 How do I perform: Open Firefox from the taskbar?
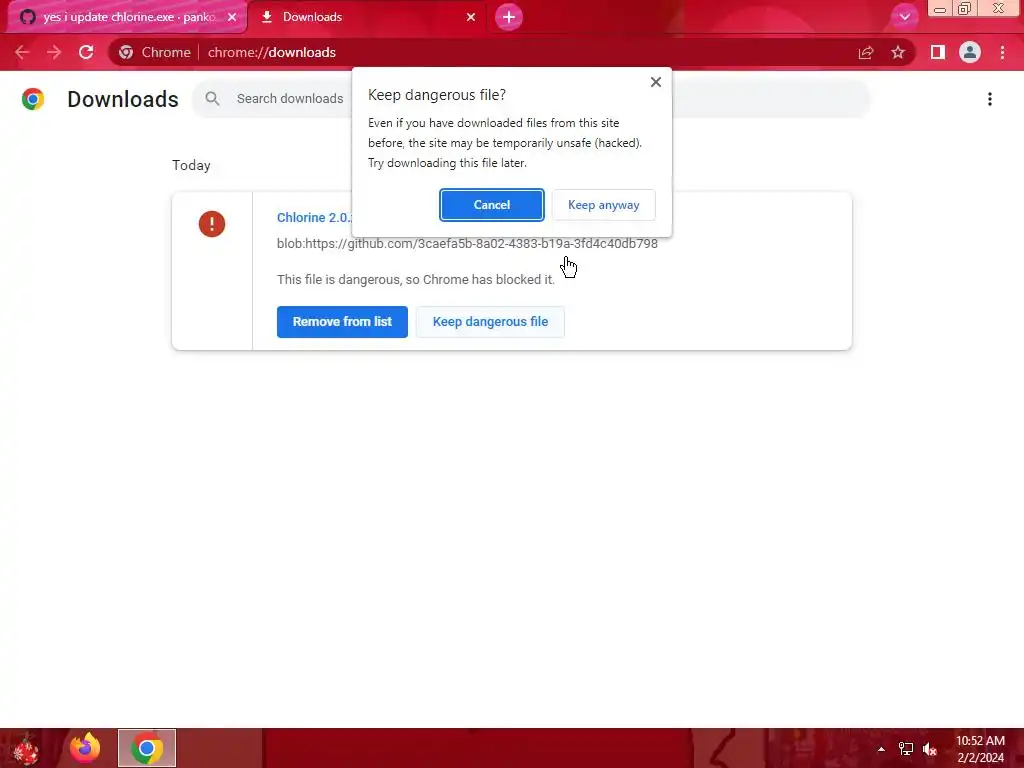[x=86, y=748]
